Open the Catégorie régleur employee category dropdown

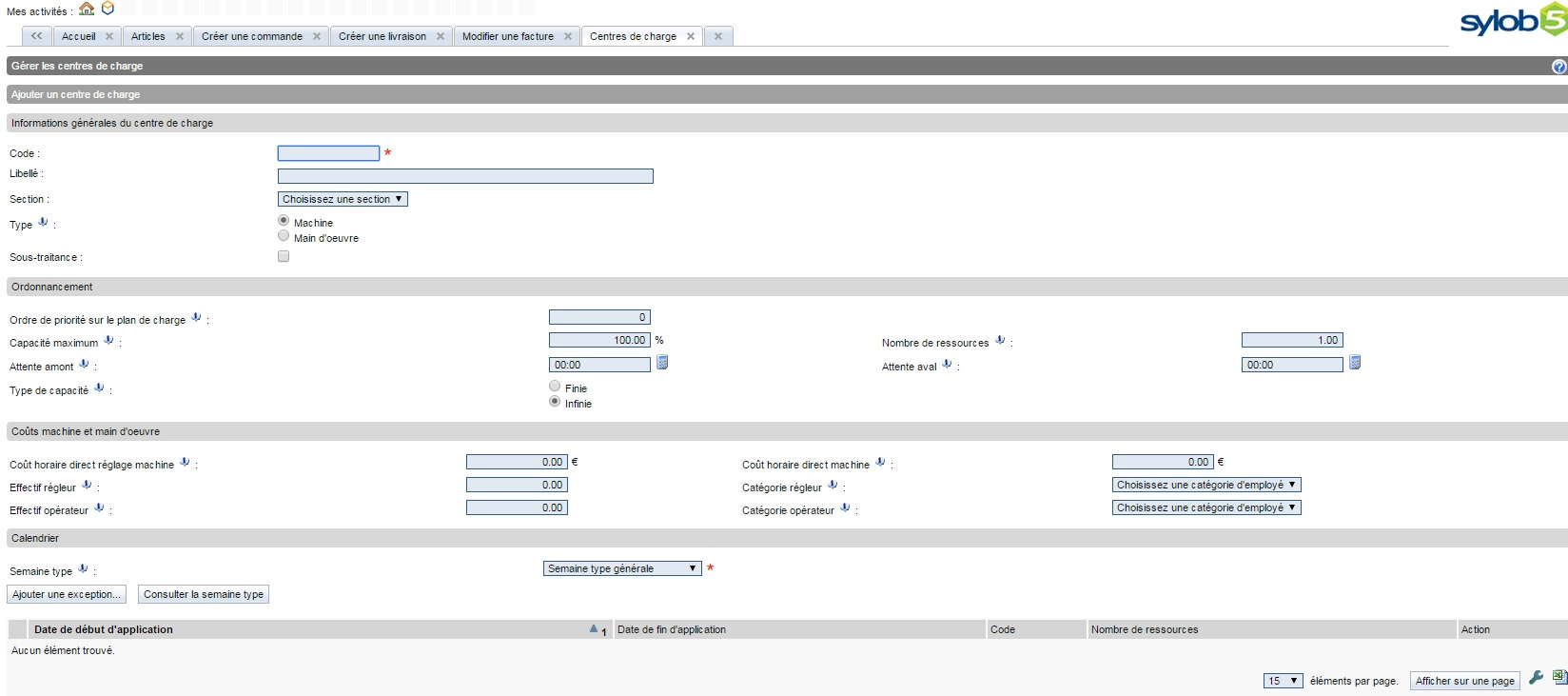point(1206,485)
